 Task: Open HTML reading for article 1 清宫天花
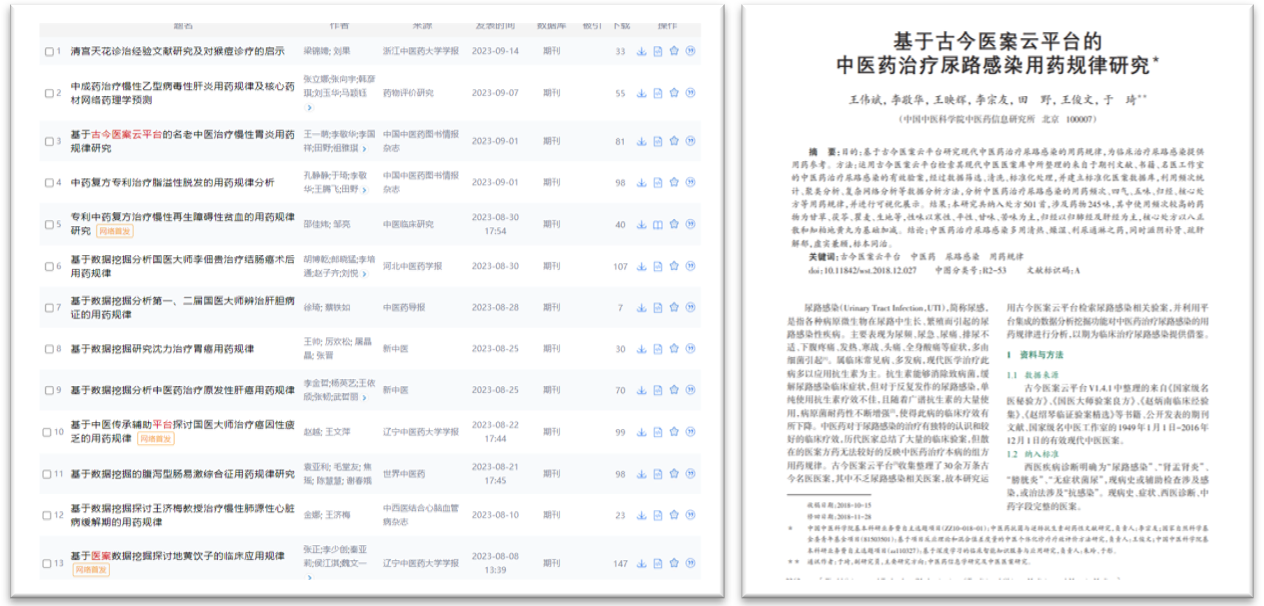[x=658, y=51]
